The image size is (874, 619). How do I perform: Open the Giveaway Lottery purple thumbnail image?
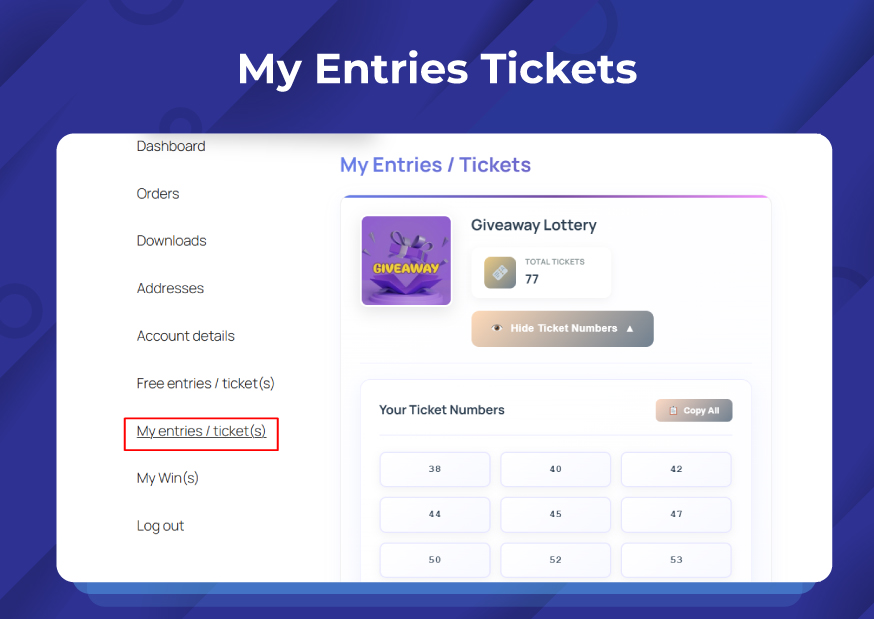[x=405, y=260]
